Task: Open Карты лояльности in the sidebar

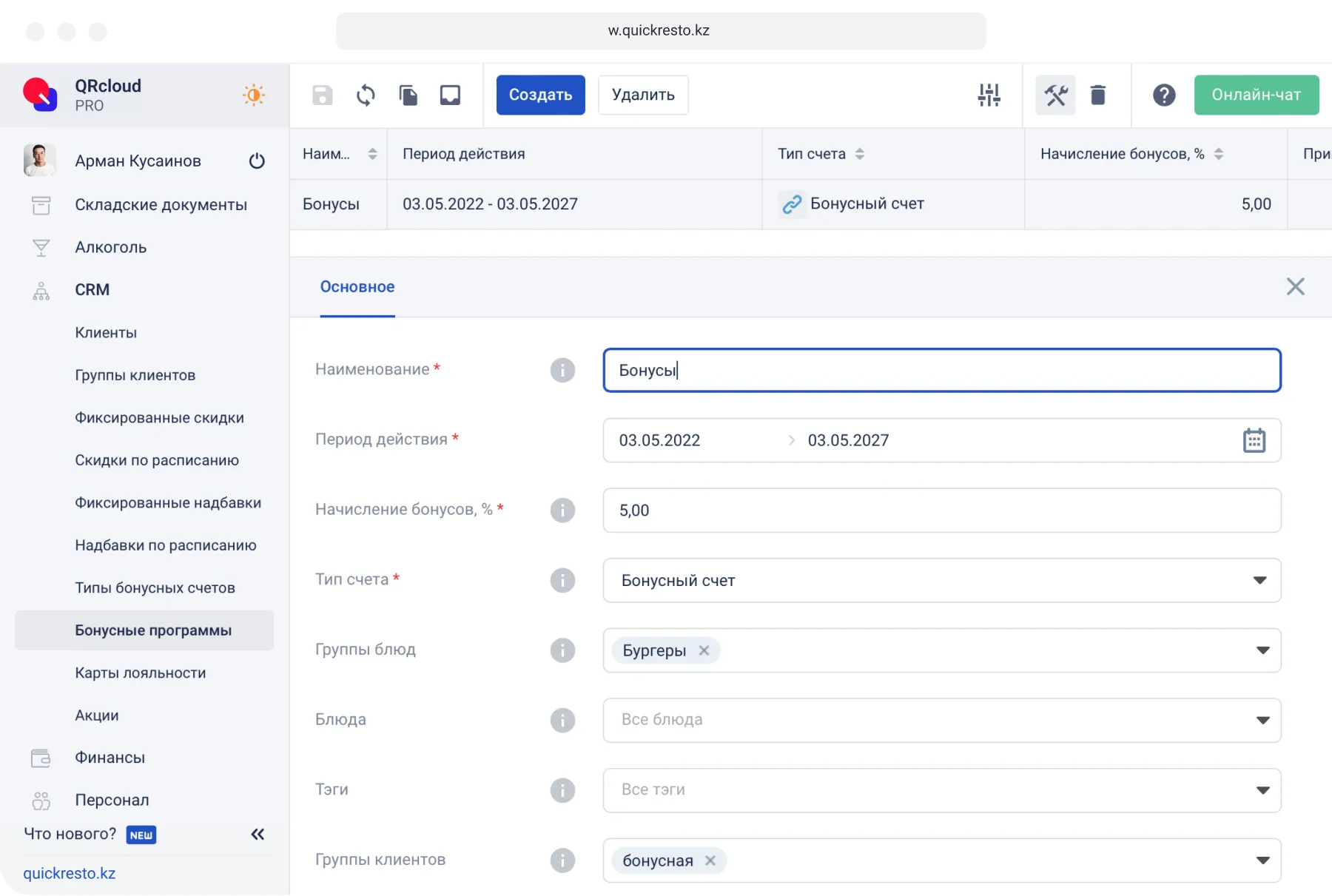Action: 141,673
